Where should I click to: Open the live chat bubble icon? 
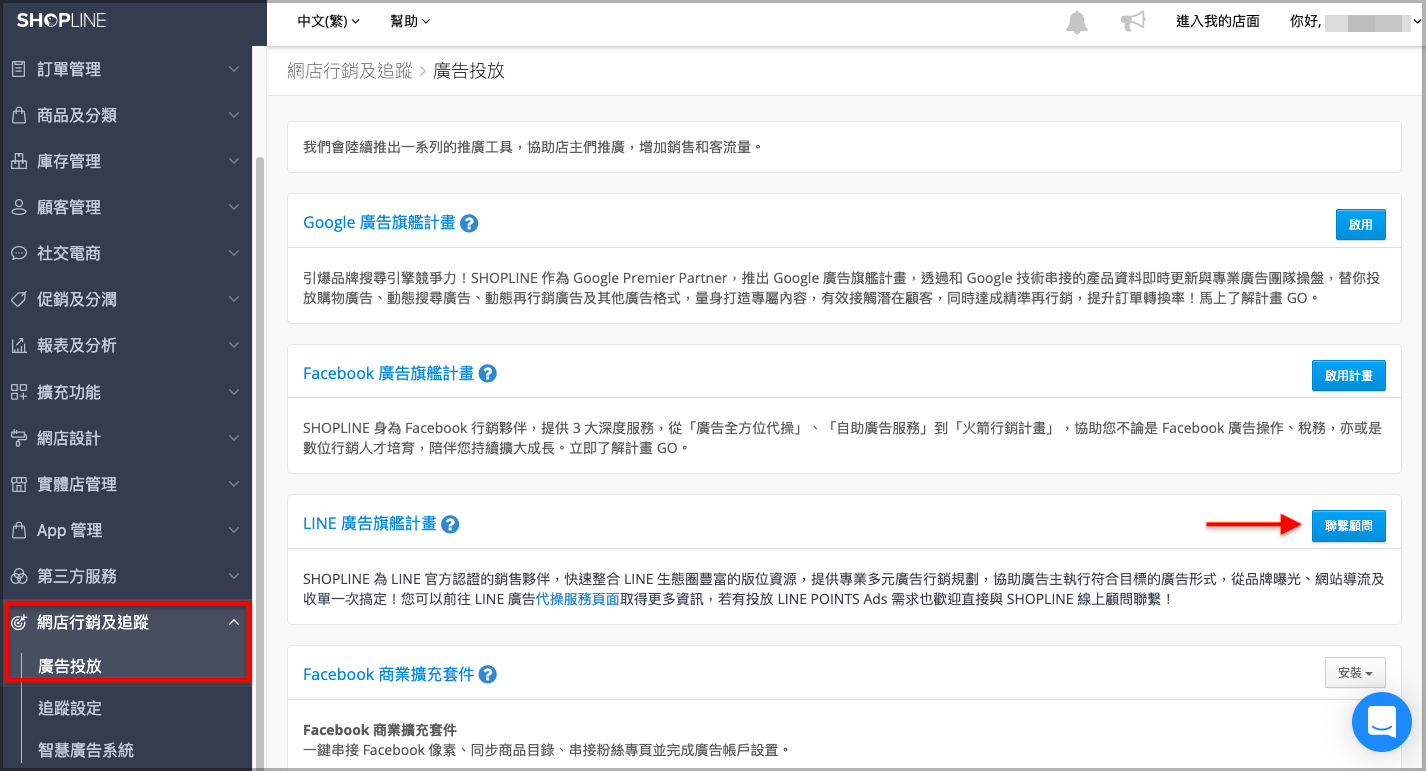click(1381, 721)
